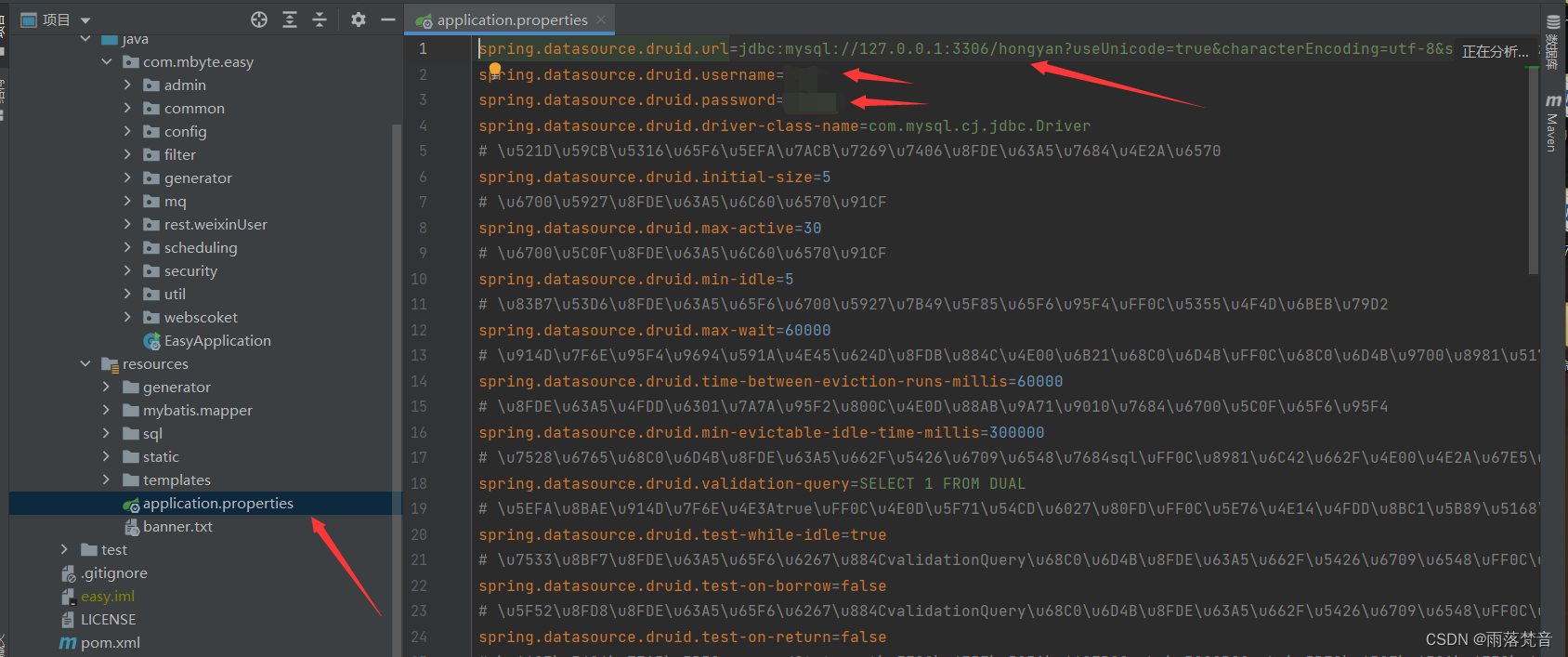Select the webscoket package

[201, 317]
